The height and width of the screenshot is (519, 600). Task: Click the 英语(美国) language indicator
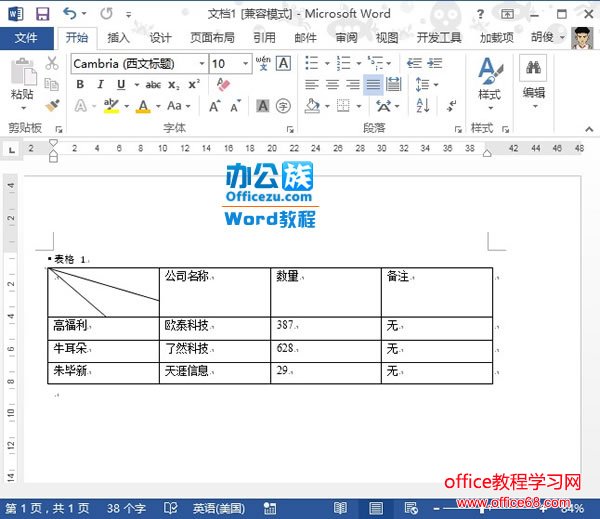[219, 508]
